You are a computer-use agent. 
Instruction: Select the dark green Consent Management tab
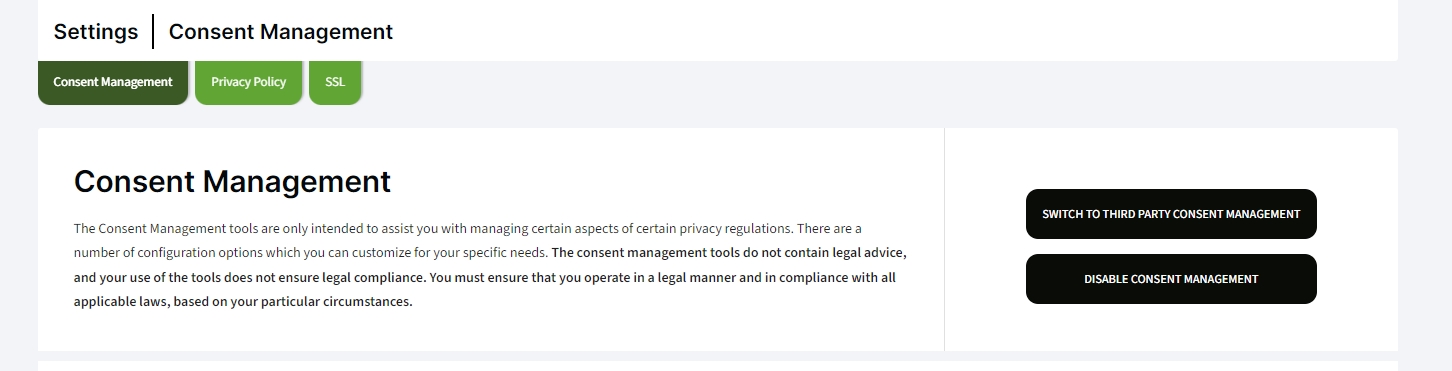(113, 82)
